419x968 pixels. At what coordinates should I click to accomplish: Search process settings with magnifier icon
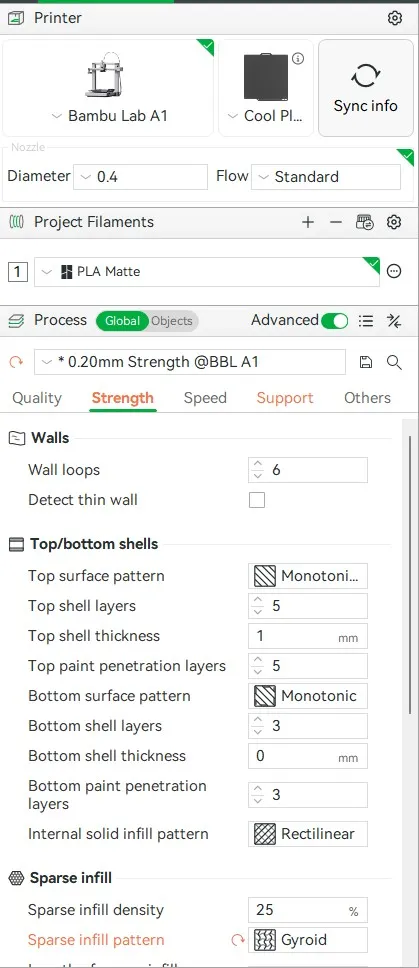[394, 362]
